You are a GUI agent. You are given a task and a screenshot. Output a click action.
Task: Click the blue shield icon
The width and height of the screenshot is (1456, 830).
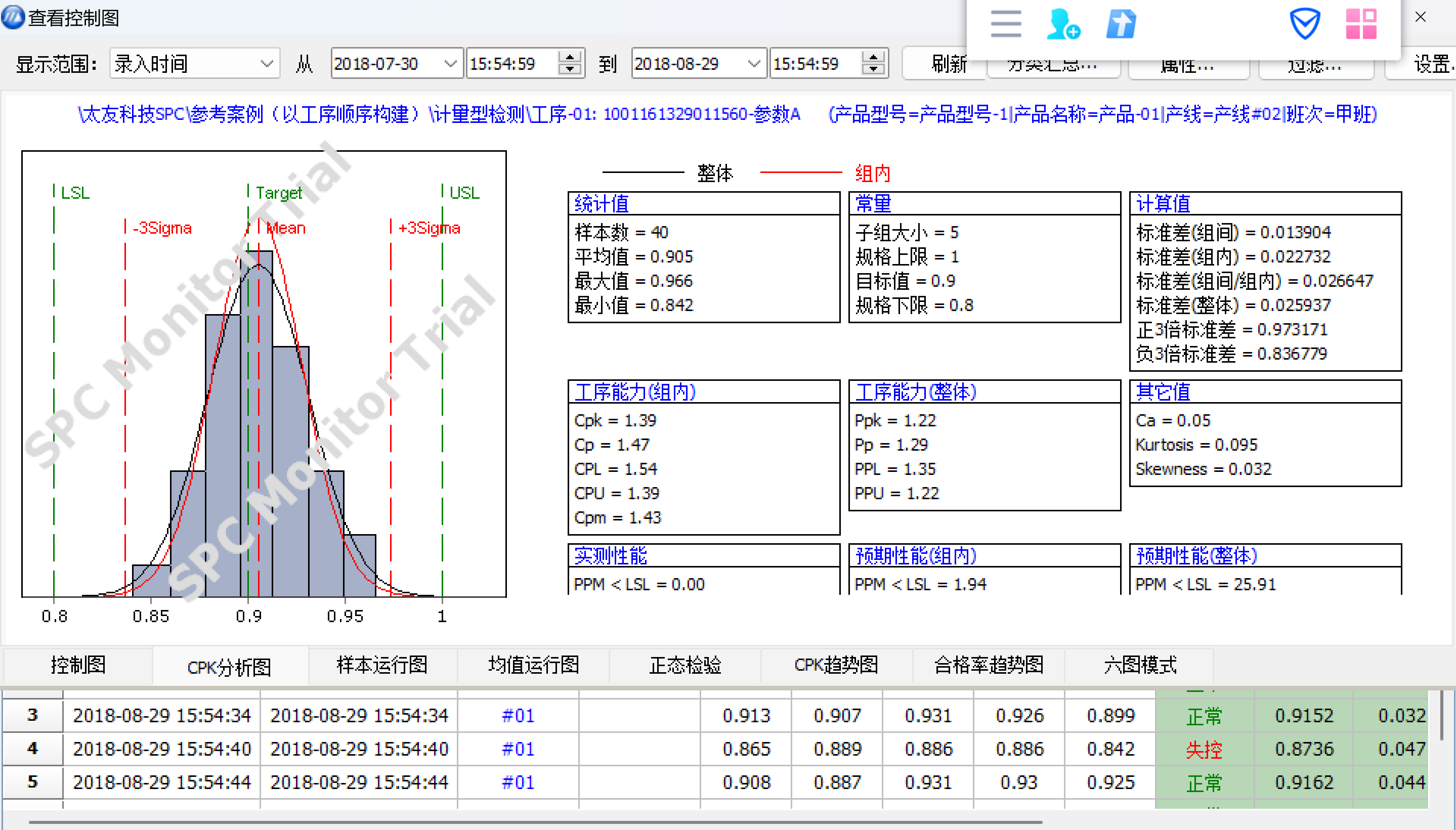1304,24
